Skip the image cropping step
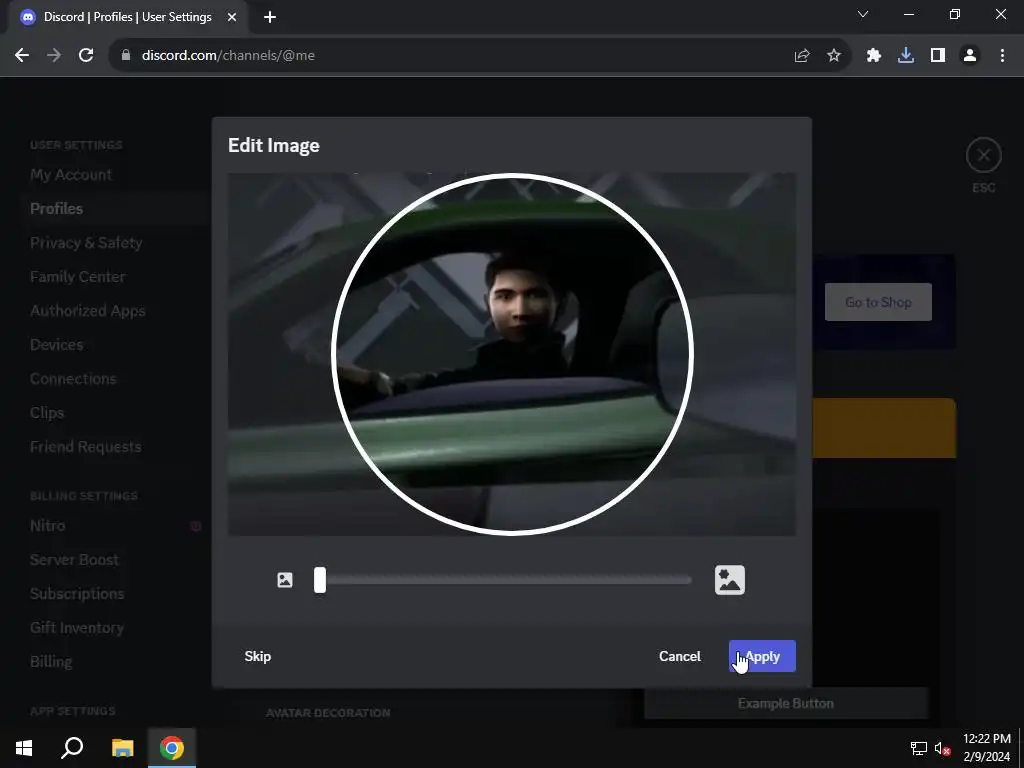Screen dimensions: 1024x768 pos(257,656)
